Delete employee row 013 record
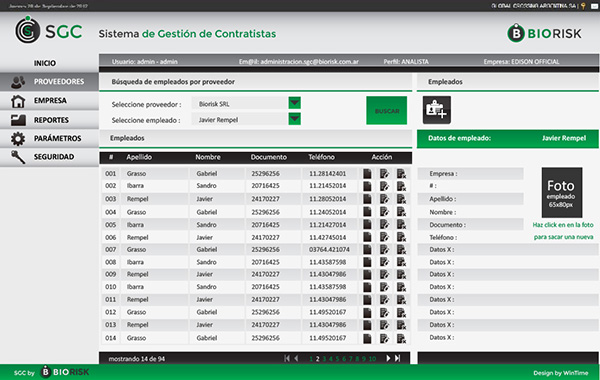600x380 pixels. pyautogui.click(x=401, y=325)
